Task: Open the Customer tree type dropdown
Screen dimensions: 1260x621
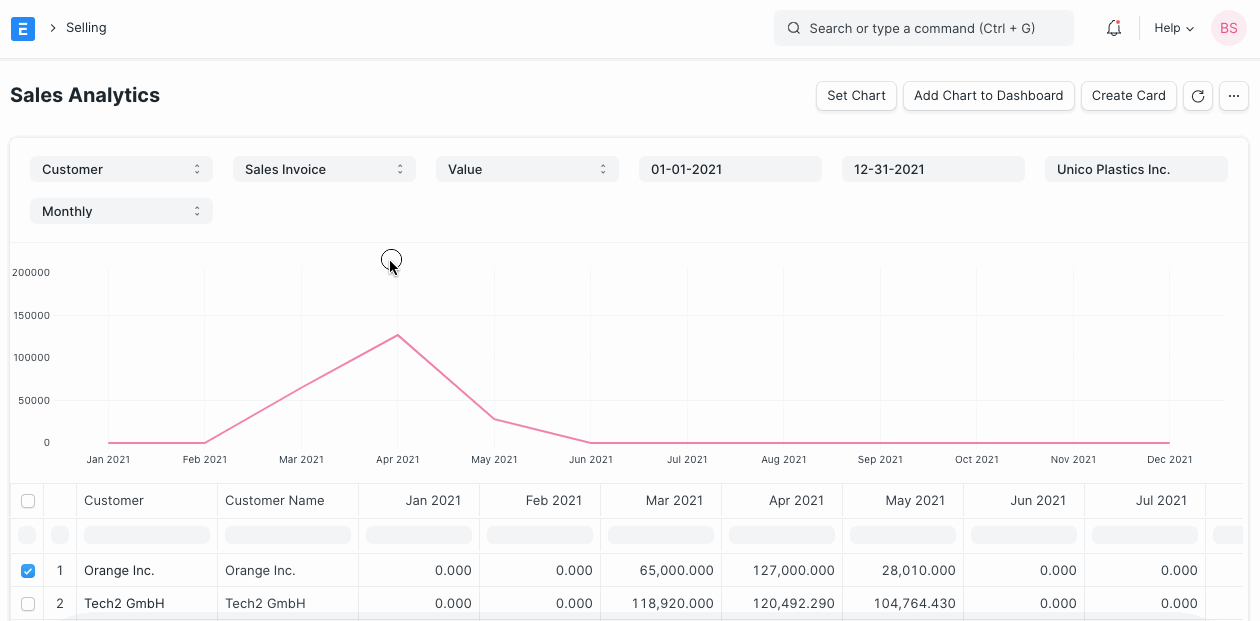Action: tap(120, 169)
